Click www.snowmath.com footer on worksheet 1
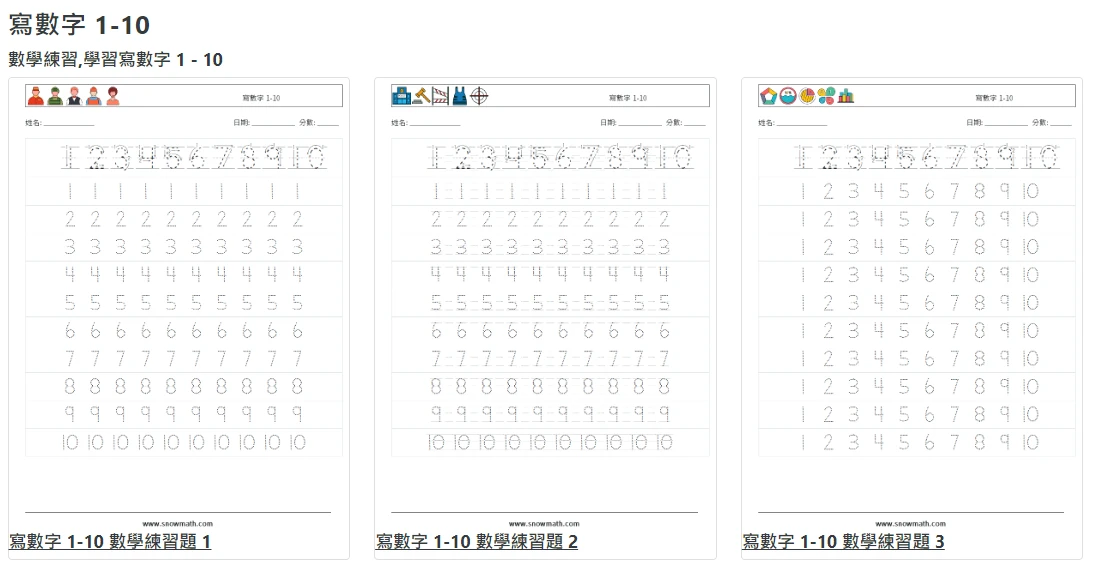The image size is (1094, 568). [177, 523]
